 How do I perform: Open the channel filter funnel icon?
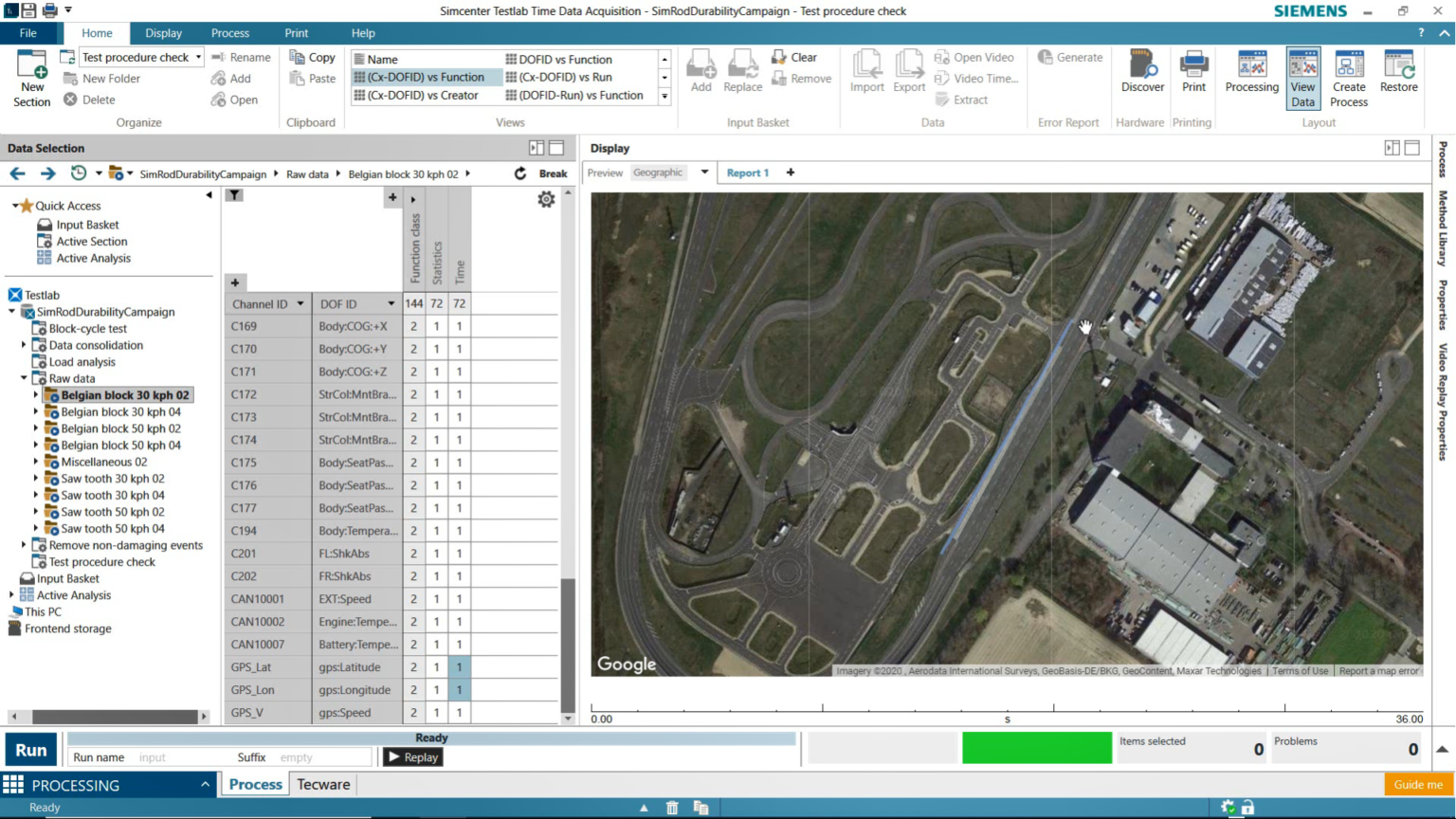click(x=234, y=195)
